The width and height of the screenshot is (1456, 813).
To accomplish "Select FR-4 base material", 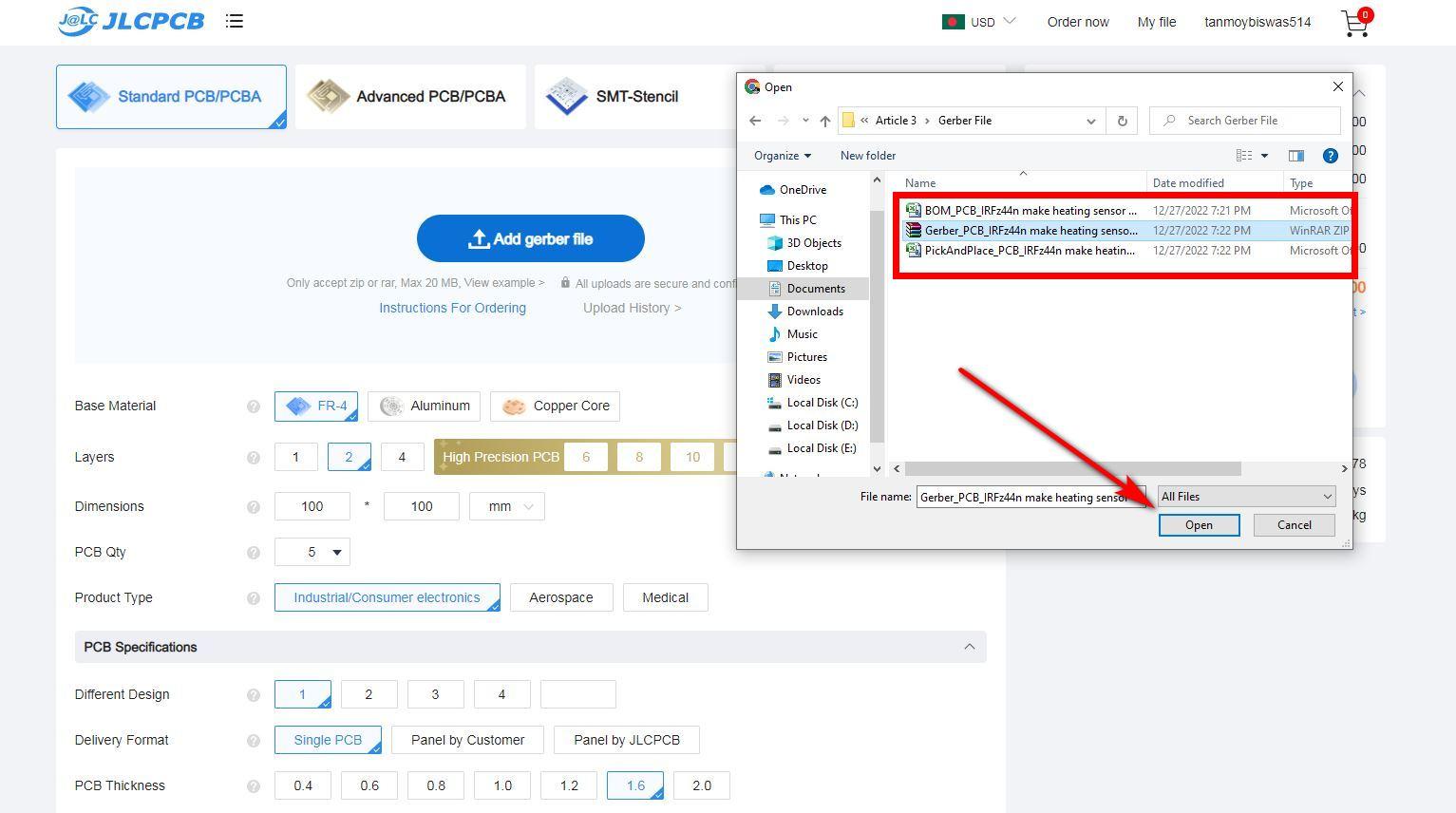I will pyautogui.click(x=316, y=406).
